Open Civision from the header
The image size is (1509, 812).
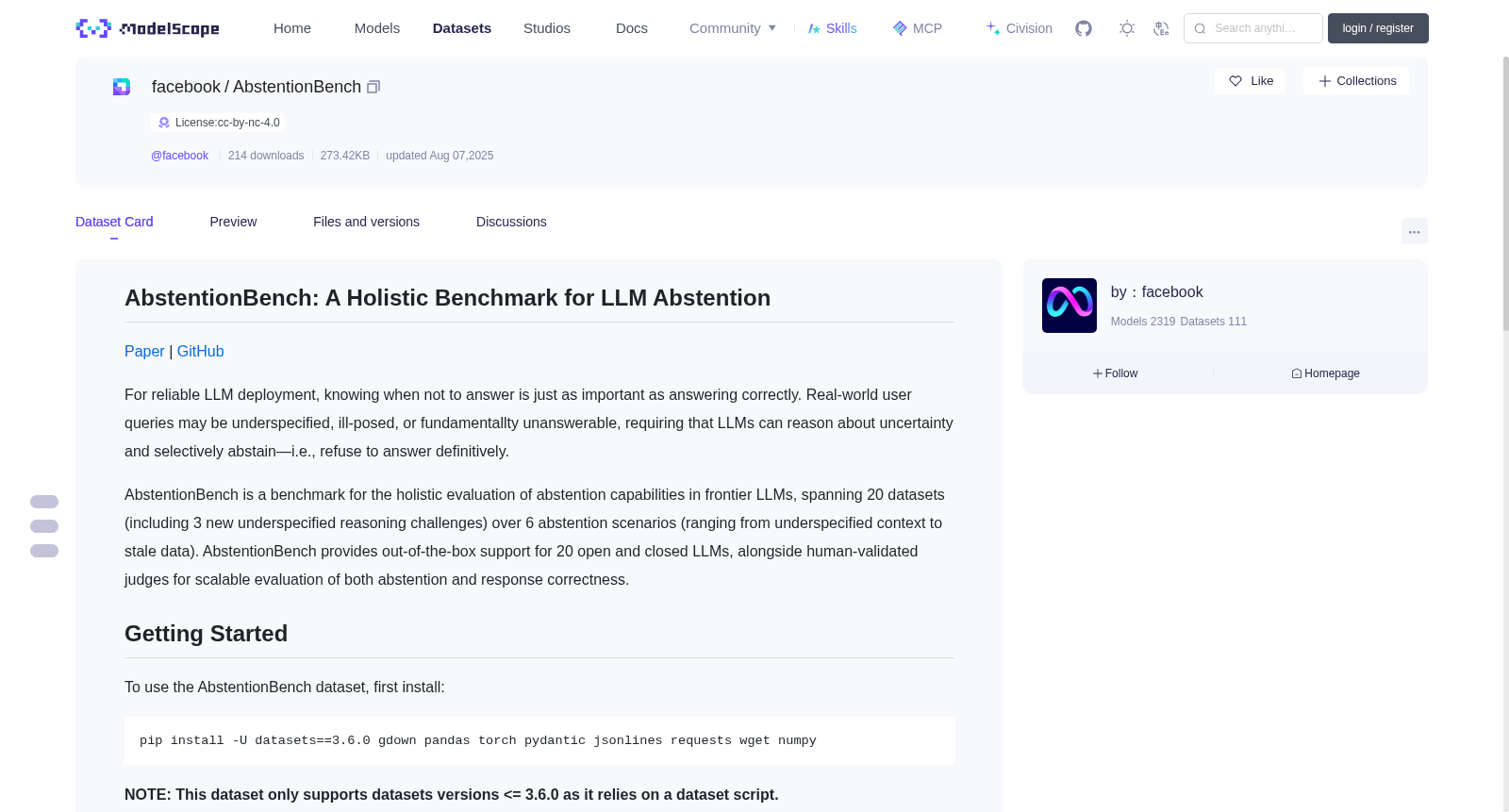(x=1020, y=28)
